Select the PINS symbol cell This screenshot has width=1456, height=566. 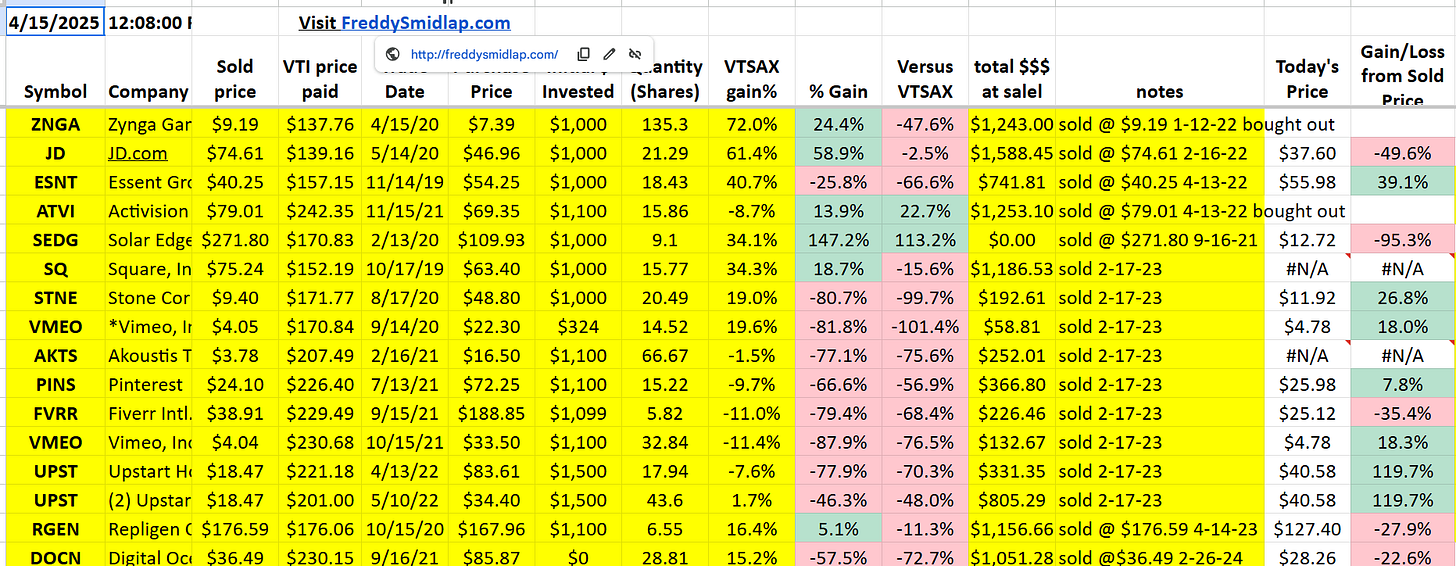pyautogui.click(x=55, y=384)
